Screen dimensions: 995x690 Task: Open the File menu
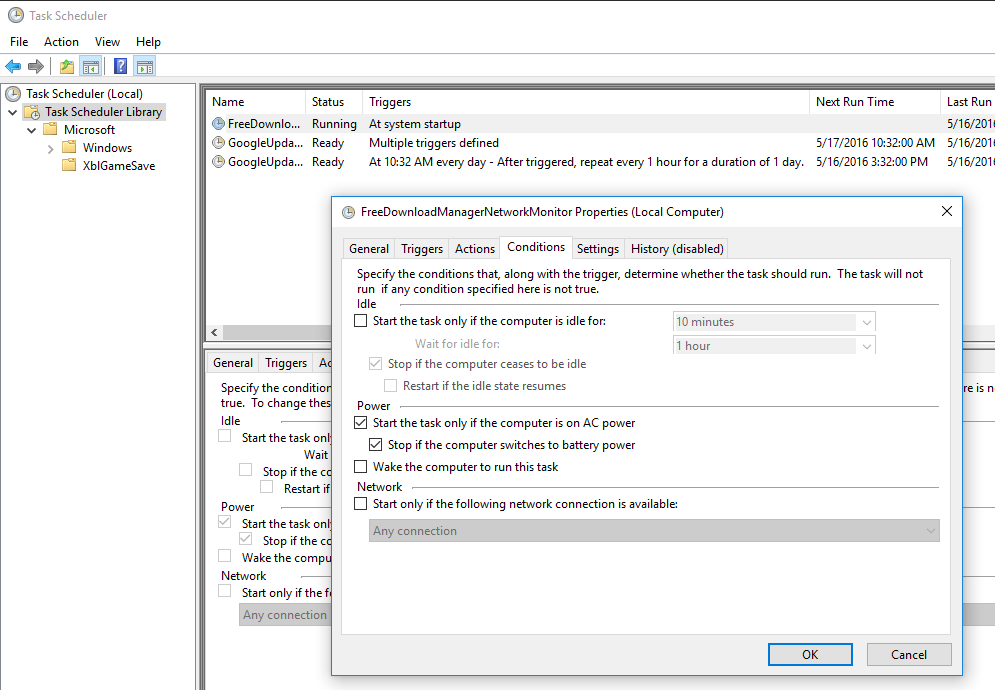pos(19,42)
